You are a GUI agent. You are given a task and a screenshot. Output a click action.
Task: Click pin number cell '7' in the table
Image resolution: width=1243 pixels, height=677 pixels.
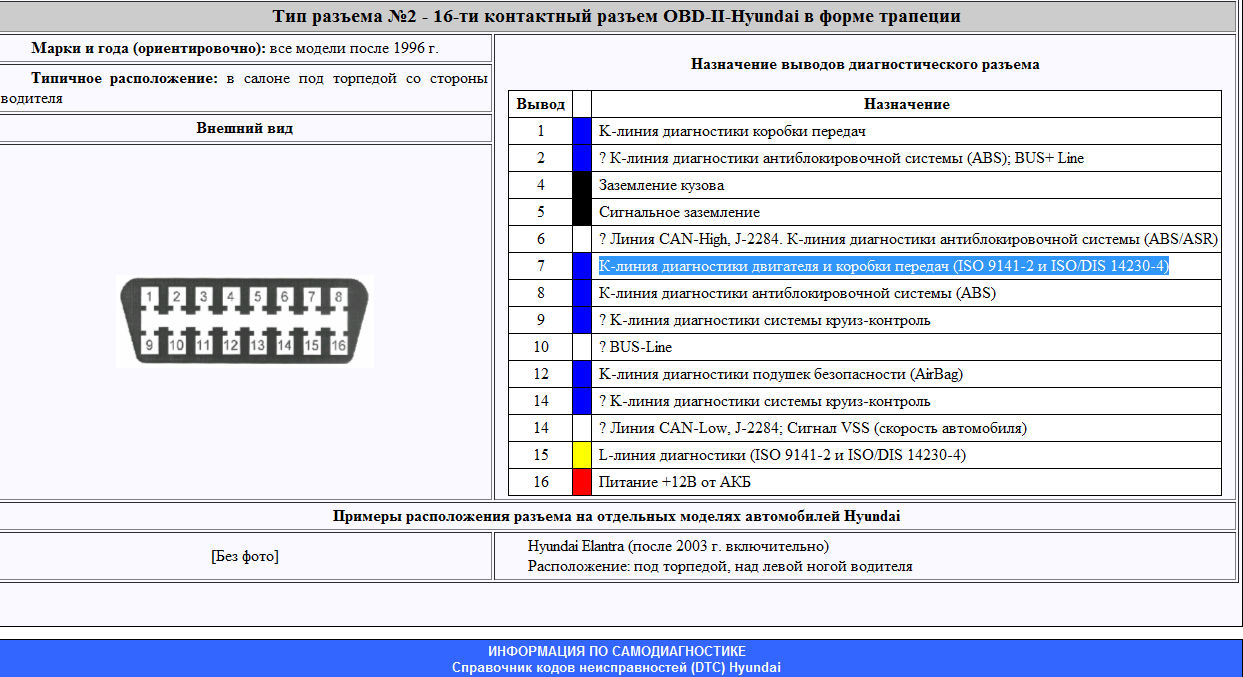coord(541,266)
